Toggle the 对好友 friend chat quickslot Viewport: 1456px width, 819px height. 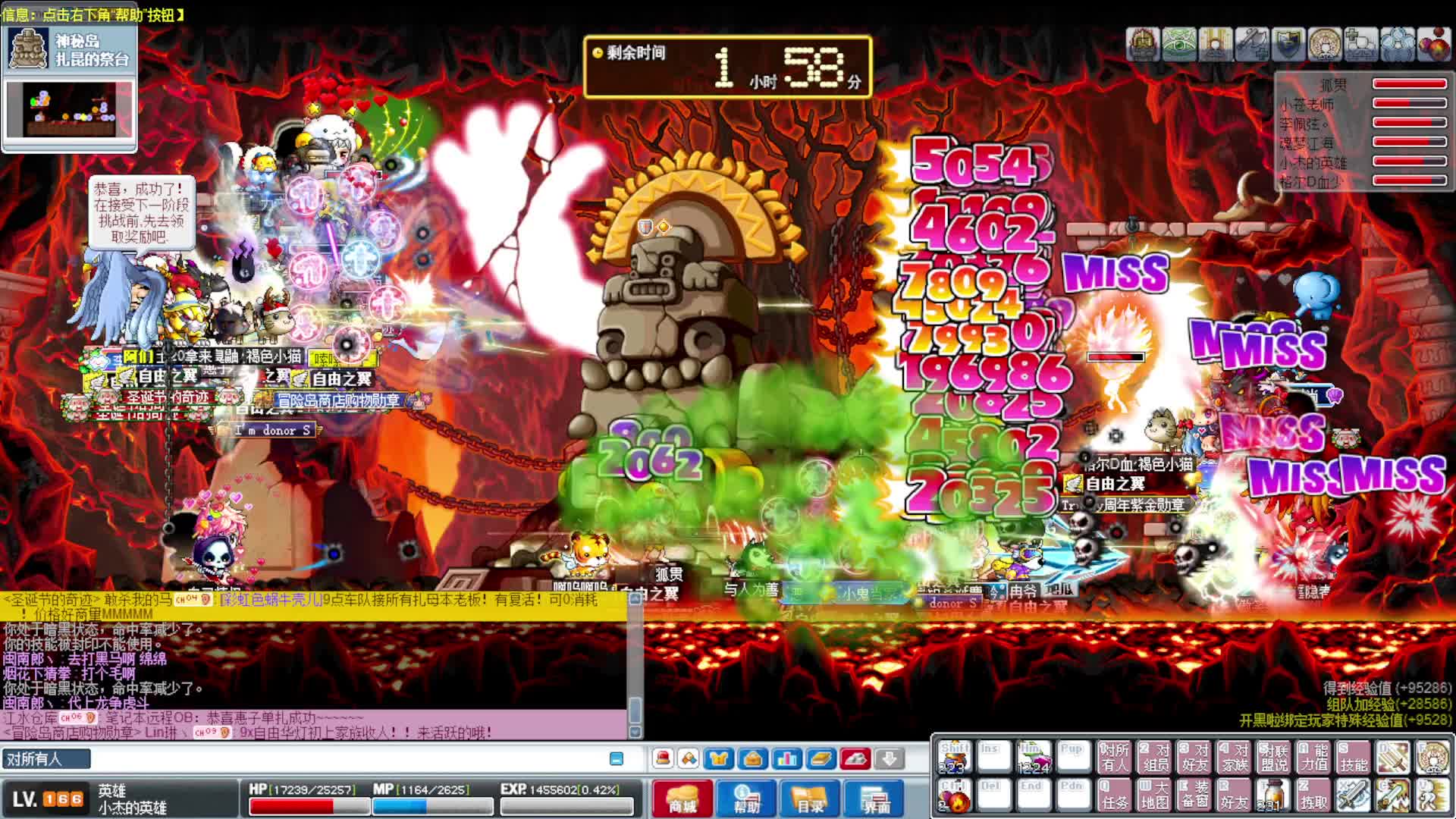point(1194,757)
